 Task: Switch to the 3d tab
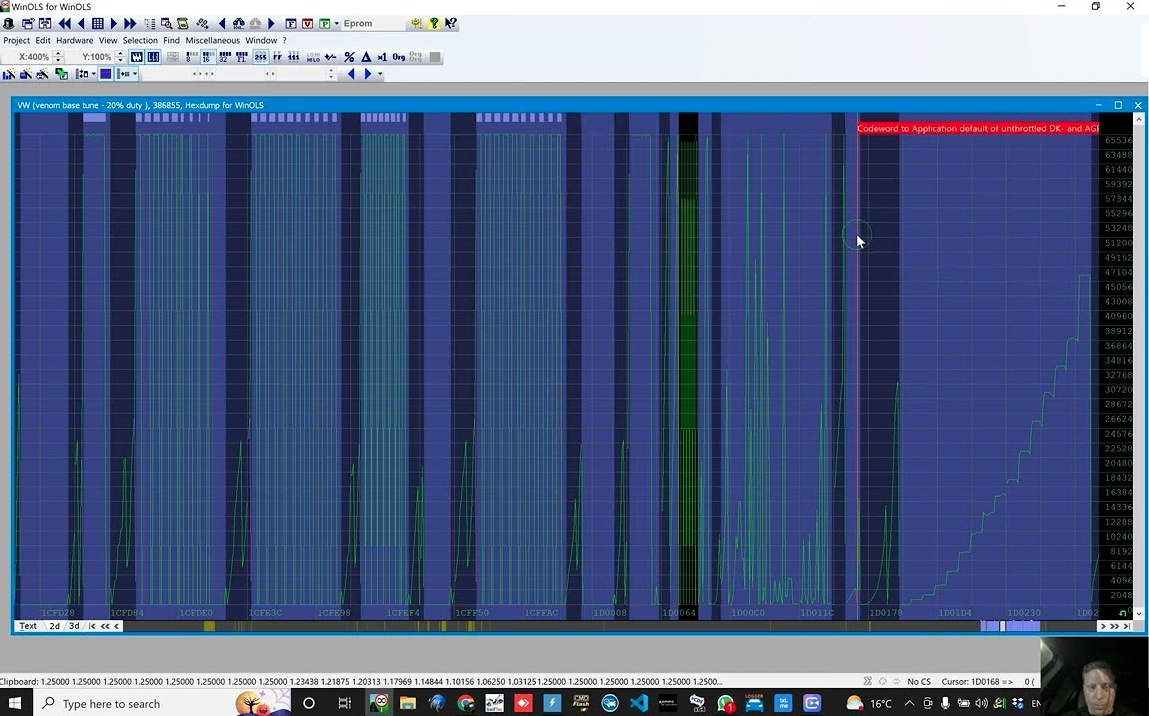(x=73, y=626)
